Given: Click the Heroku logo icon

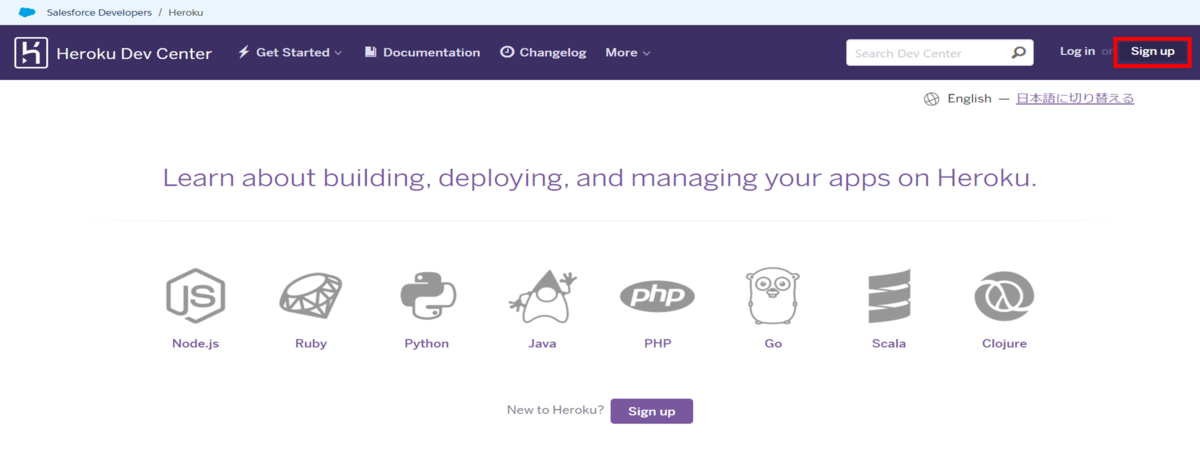Looking at the screenshot, I should [x=31, y=53].
